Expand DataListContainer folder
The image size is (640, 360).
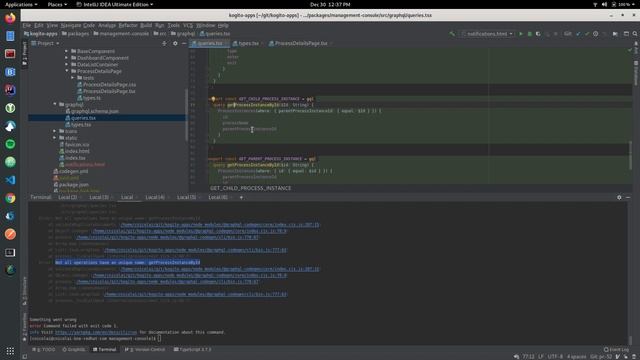click(67, 64)
